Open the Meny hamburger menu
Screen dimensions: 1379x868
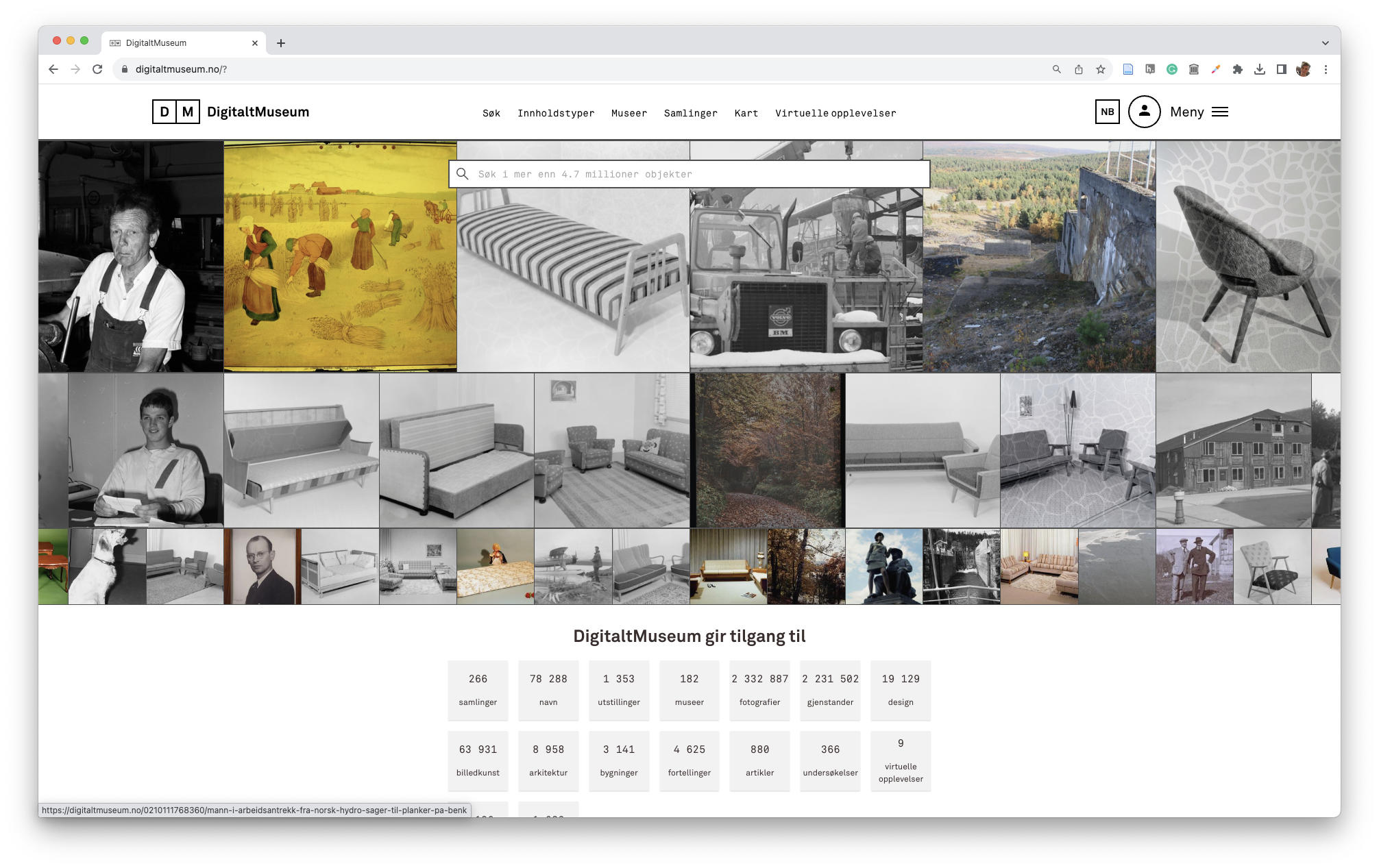point(1219,112)
